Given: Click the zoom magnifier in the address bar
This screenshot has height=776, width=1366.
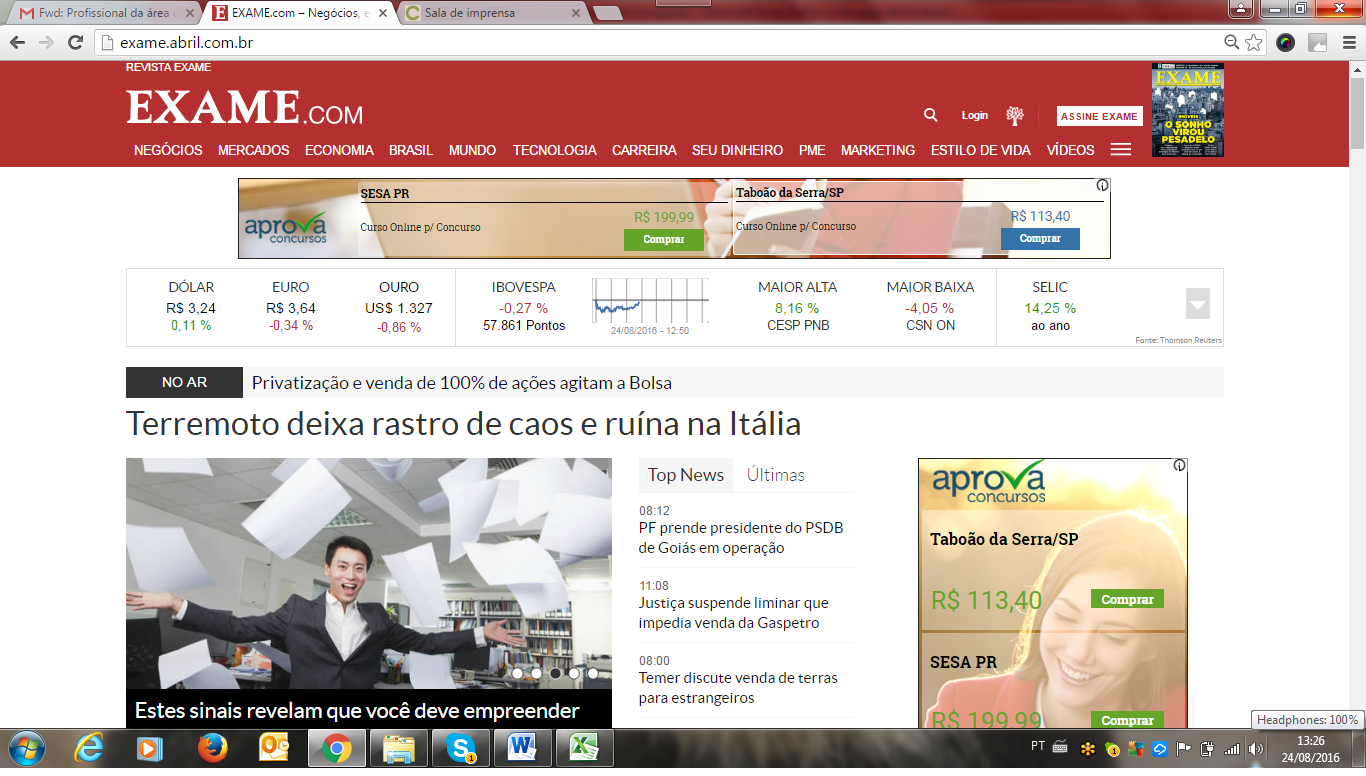Looking at the screenshot, I should [x=1232, y=43].
